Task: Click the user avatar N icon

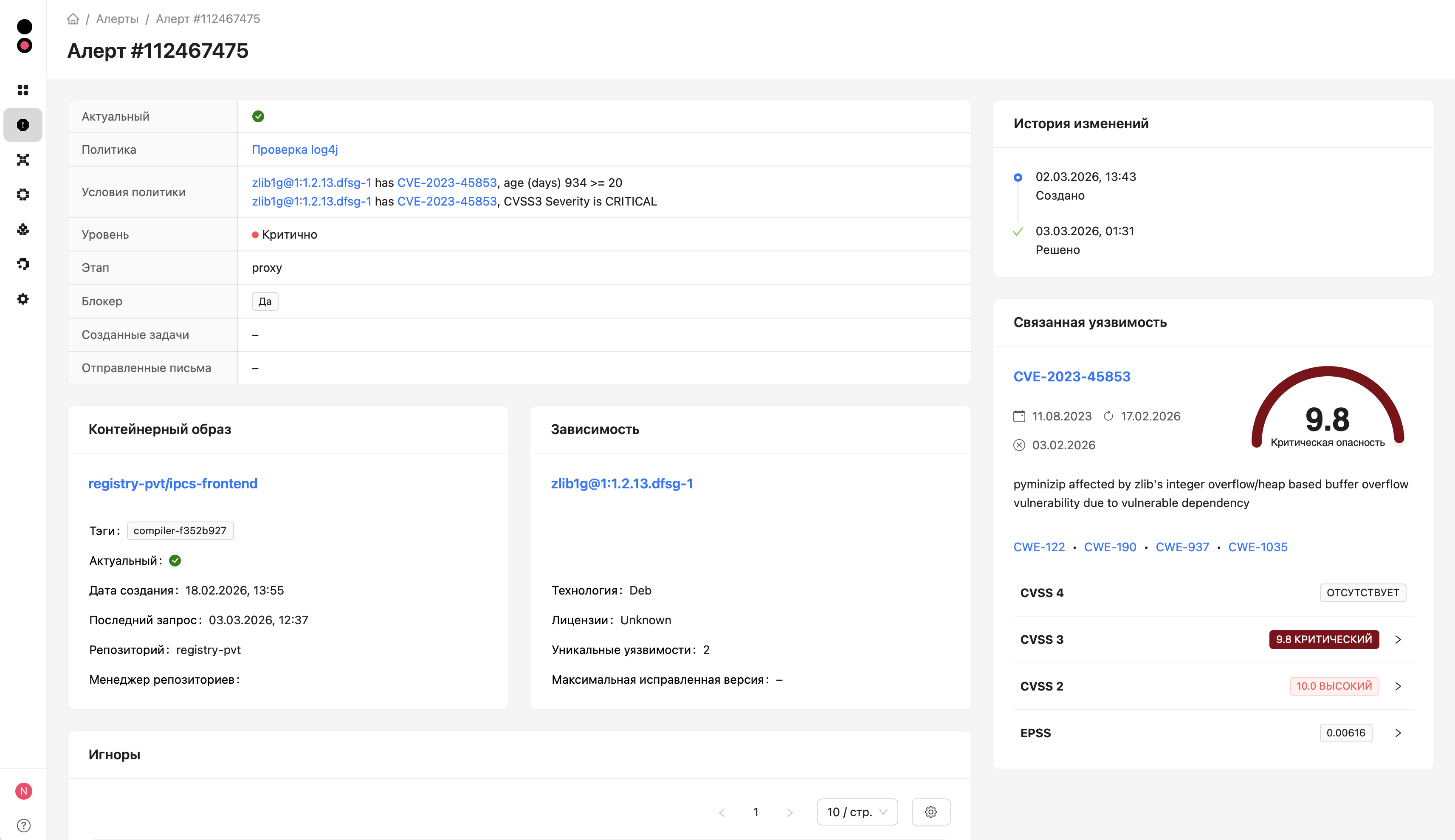Action: click(24, 791)
